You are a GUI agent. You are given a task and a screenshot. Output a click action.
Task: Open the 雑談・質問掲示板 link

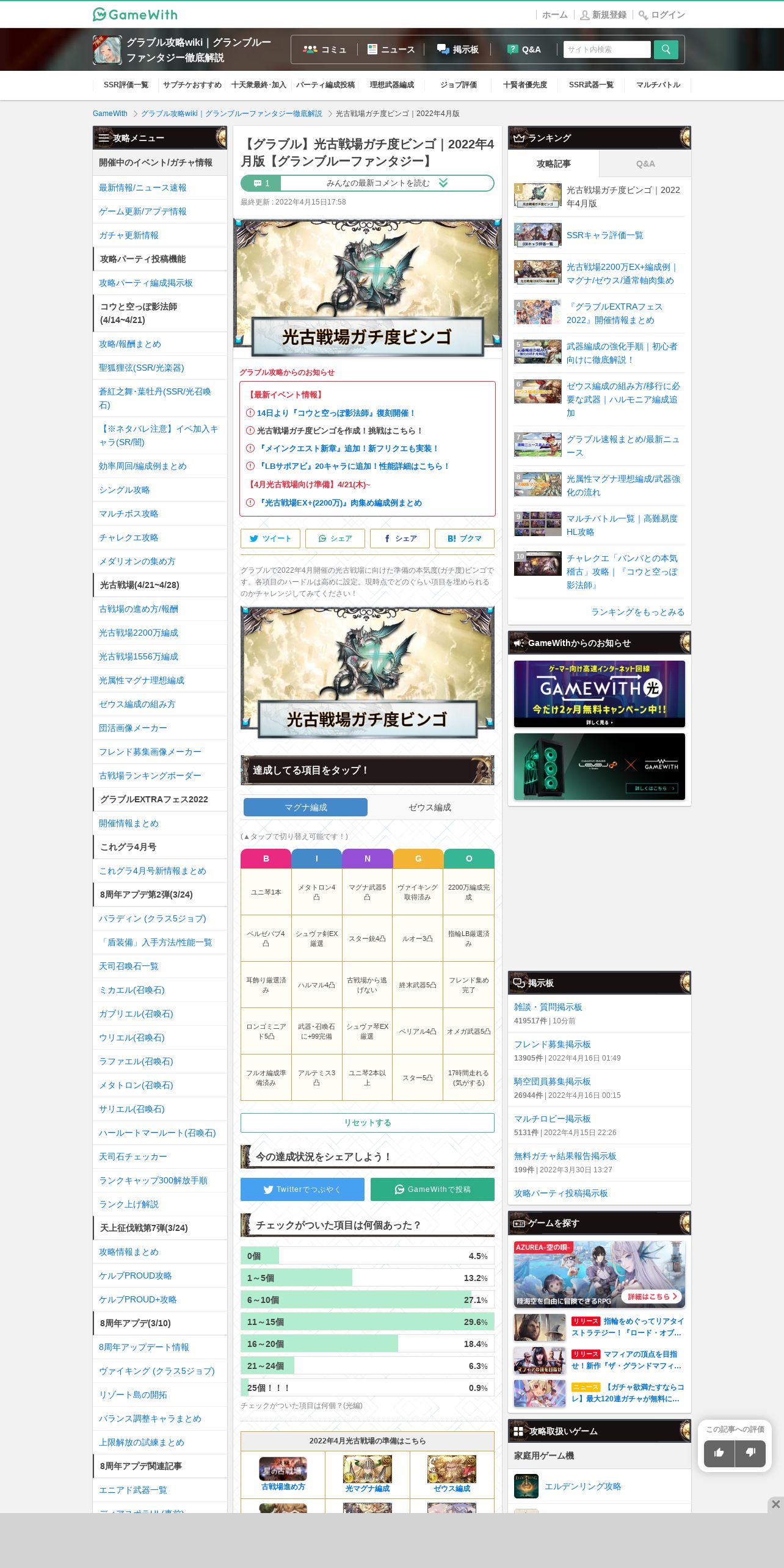click(x=548, y=1007)
